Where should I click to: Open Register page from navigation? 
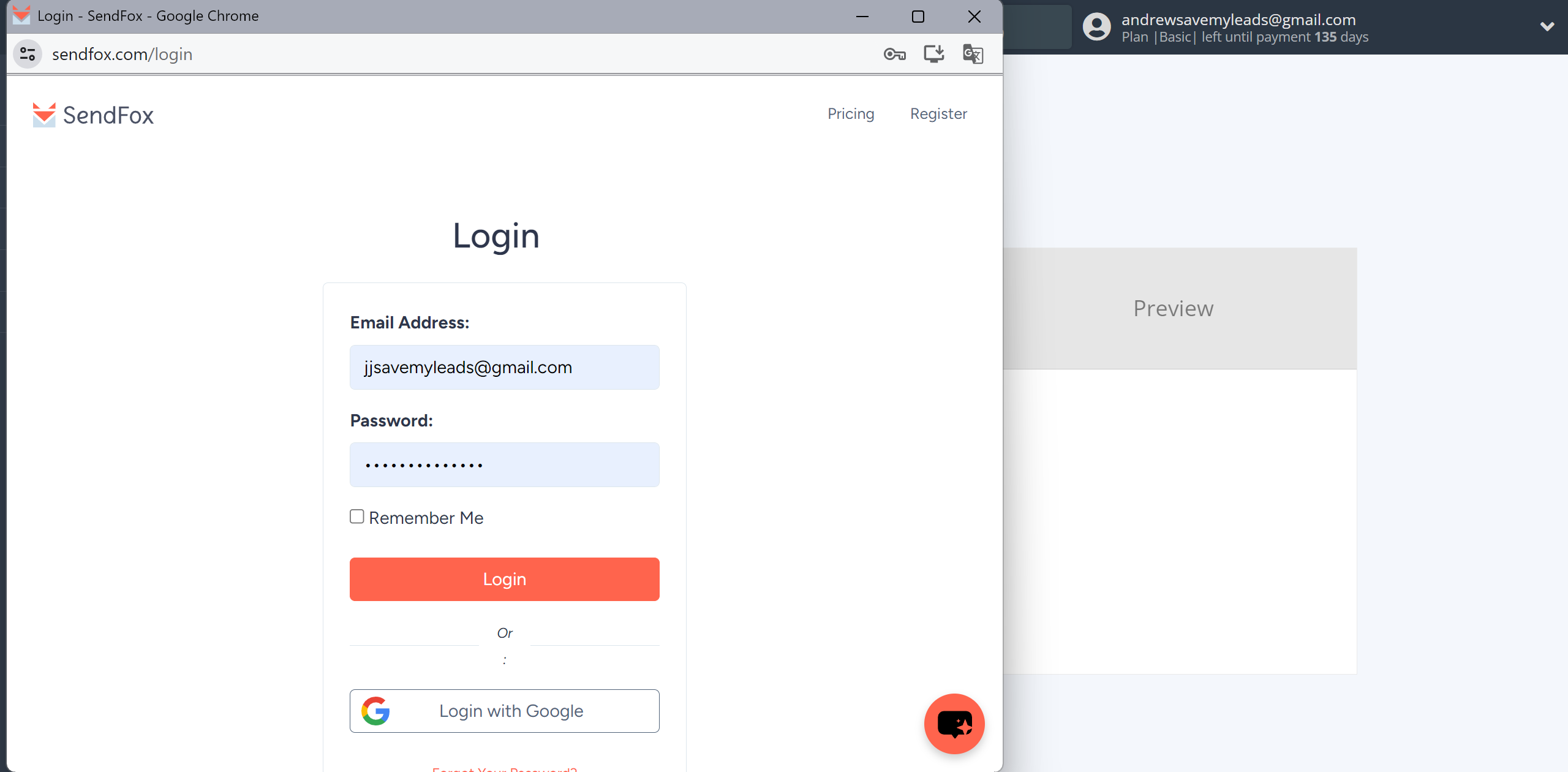tap(938, 114)
